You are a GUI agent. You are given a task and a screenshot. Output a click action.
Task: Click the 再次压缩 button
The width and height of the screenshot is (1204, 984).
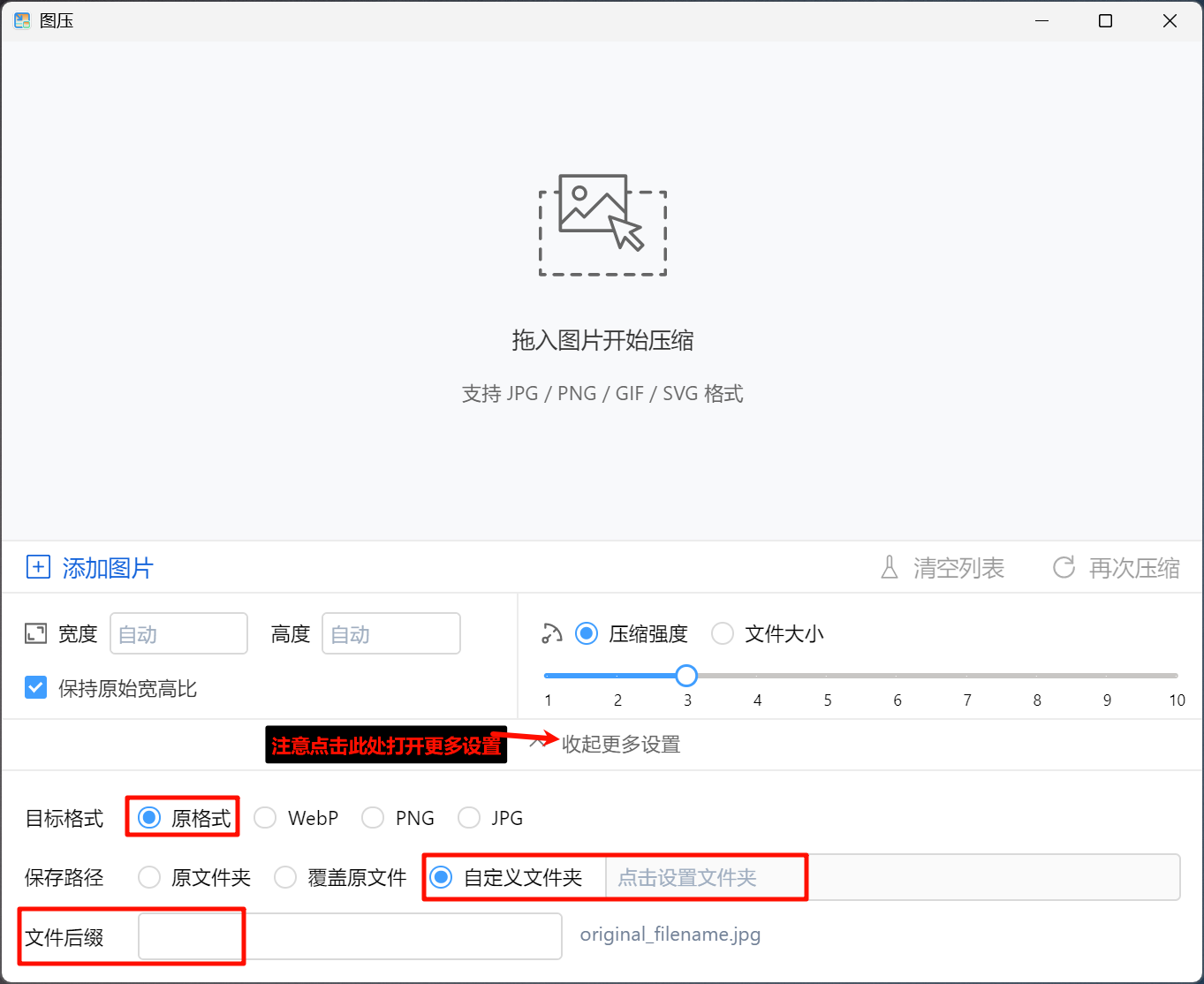point(1117,567)
